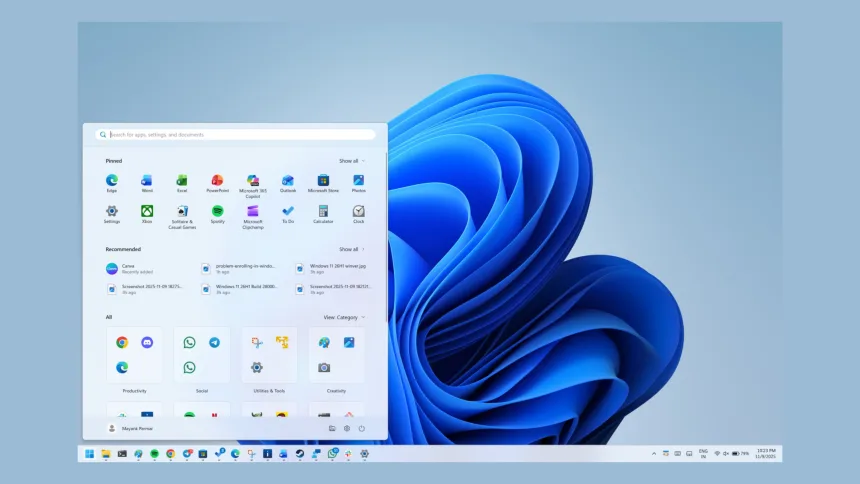Open Spotify from the taskbar

click(155, 454)
